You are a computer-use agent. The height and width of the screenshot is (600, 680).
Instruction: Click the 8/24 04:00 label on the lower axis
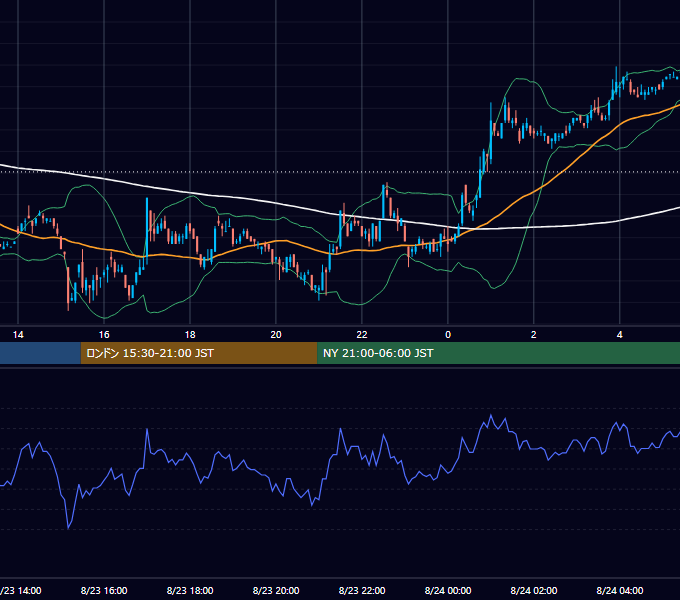620,590
